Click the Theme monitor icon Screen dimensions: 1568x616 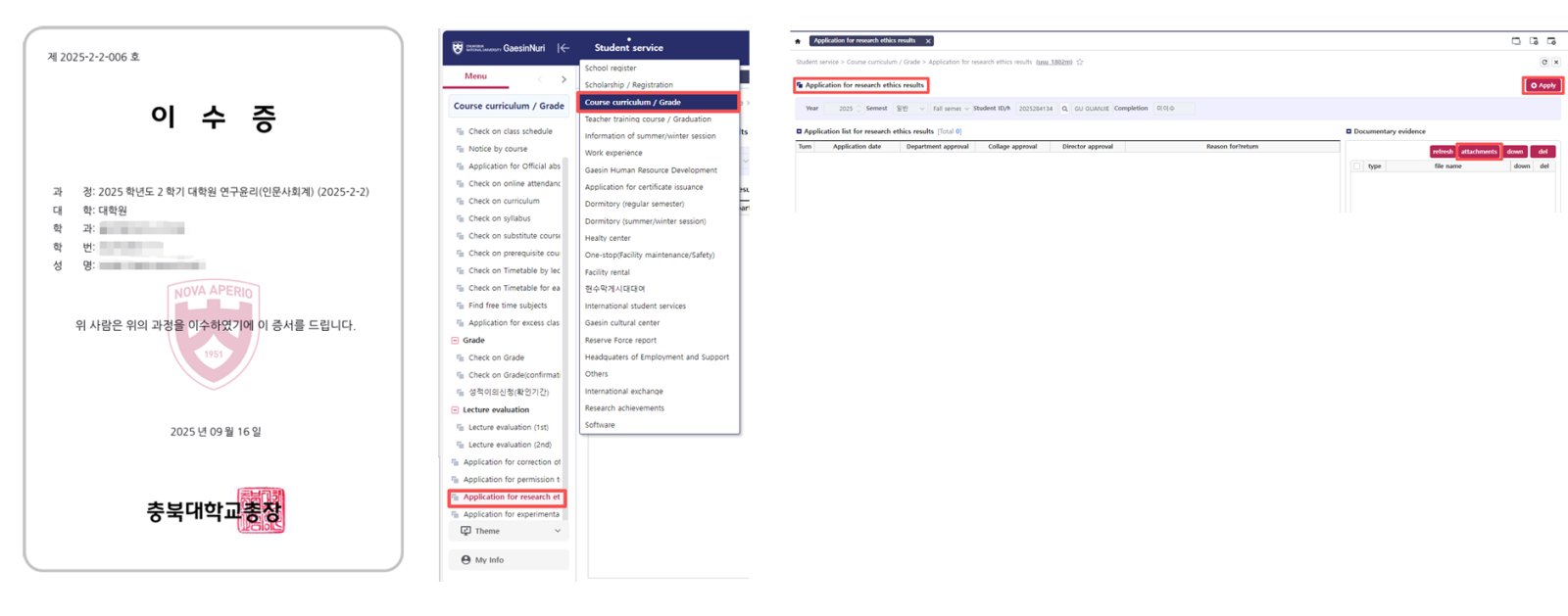pos(465,531)
